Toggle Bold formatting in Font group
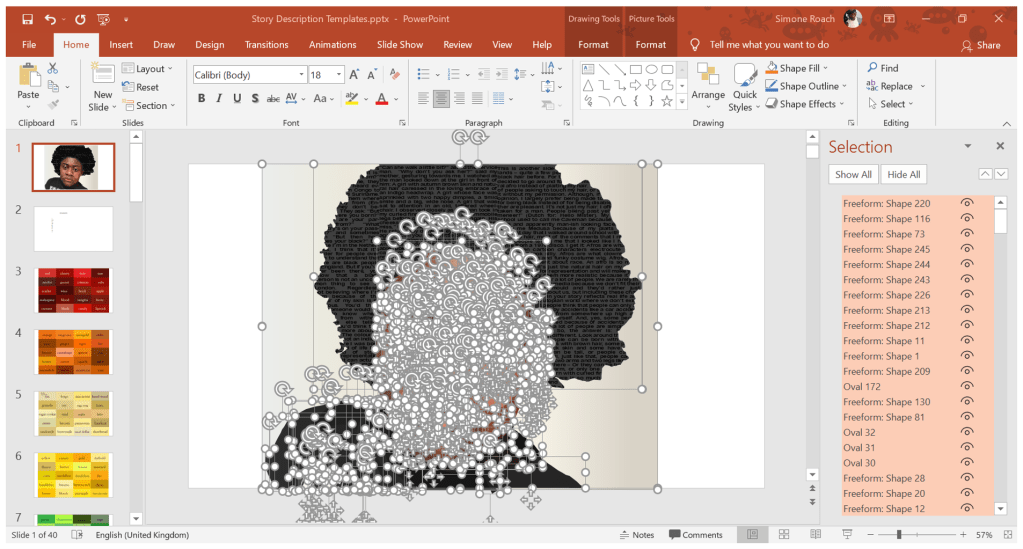The image size is (1023, 549). tap(201, 98)
